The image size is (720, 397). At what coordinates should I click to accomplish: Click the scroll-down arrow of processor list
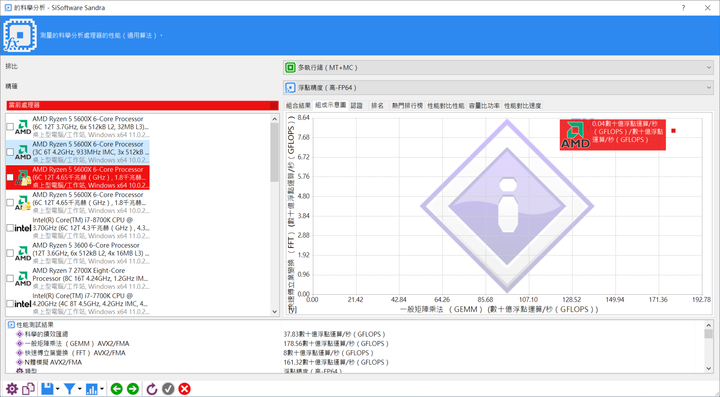tap(275, 311)
